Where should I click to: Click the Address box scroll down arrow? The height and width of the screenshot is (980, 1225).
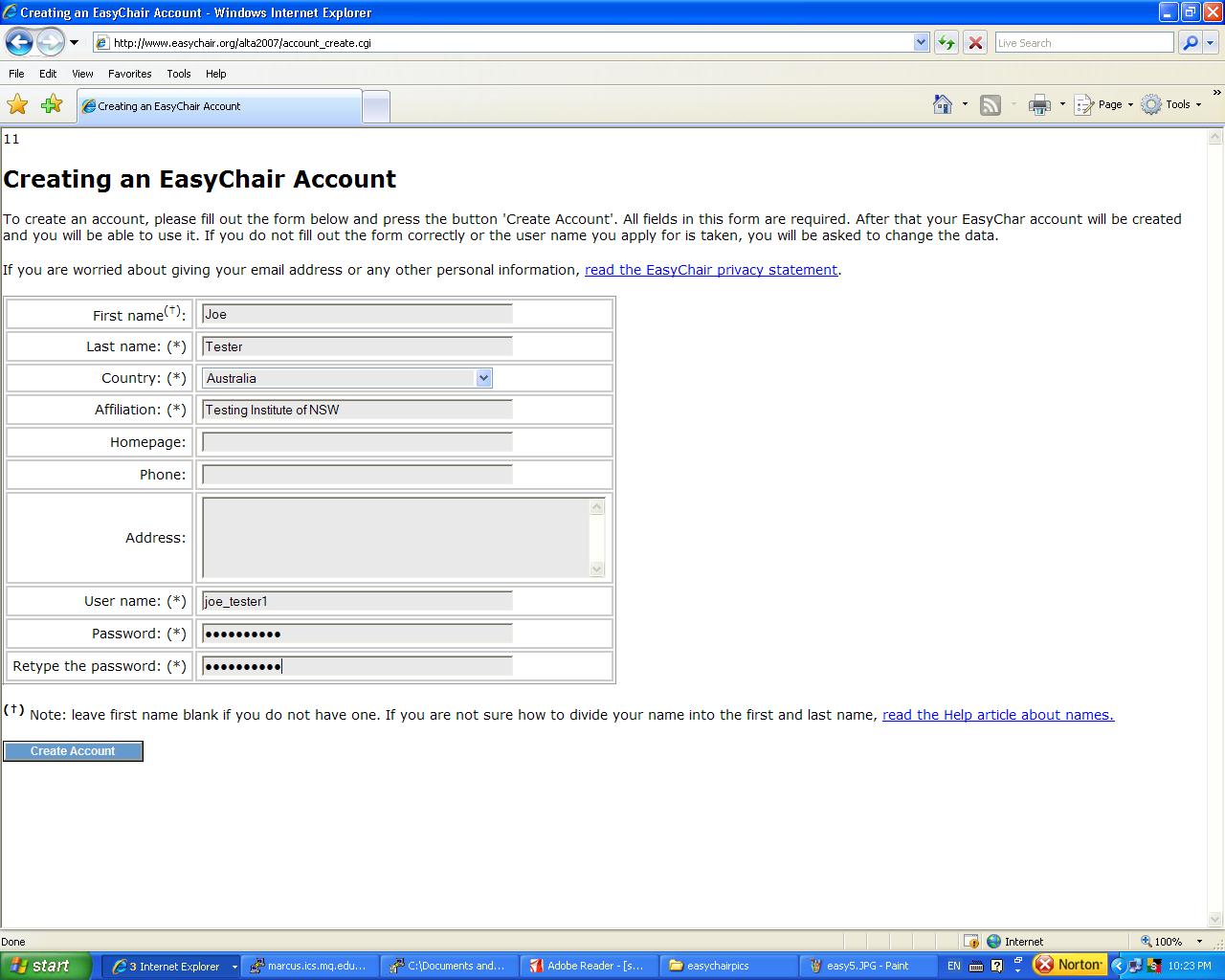597,568
